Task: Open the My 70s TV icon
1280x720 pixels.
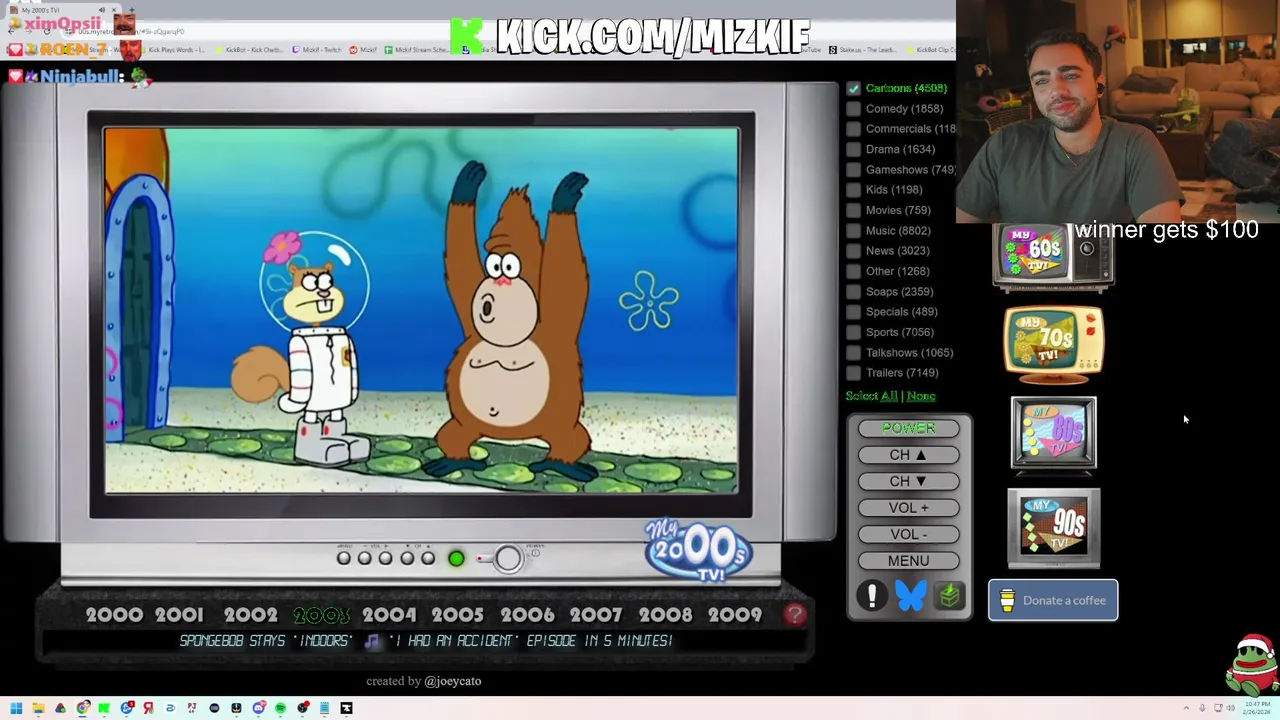Action: (1054, 345)
